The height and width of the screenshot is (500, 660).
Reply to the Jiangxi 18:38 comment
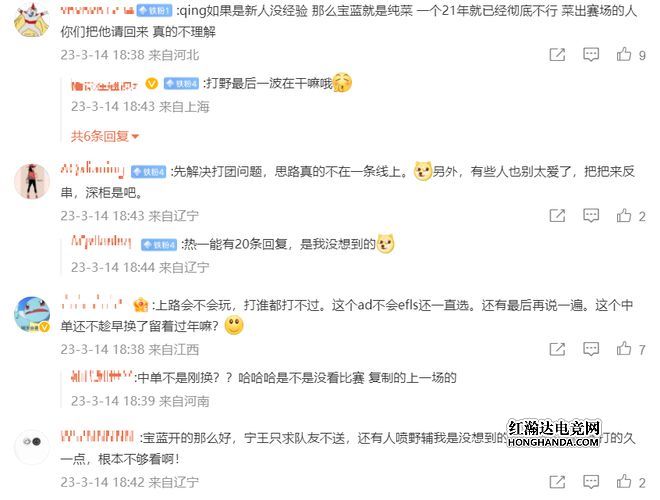pyautogui.click(x=591, y=349)
